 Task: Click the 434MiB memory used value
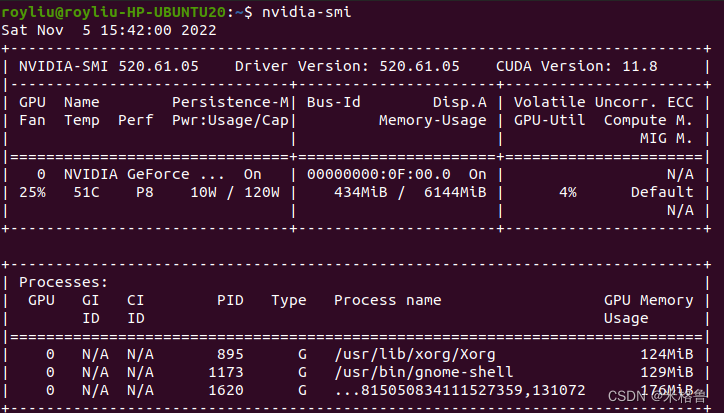[361, 192]
